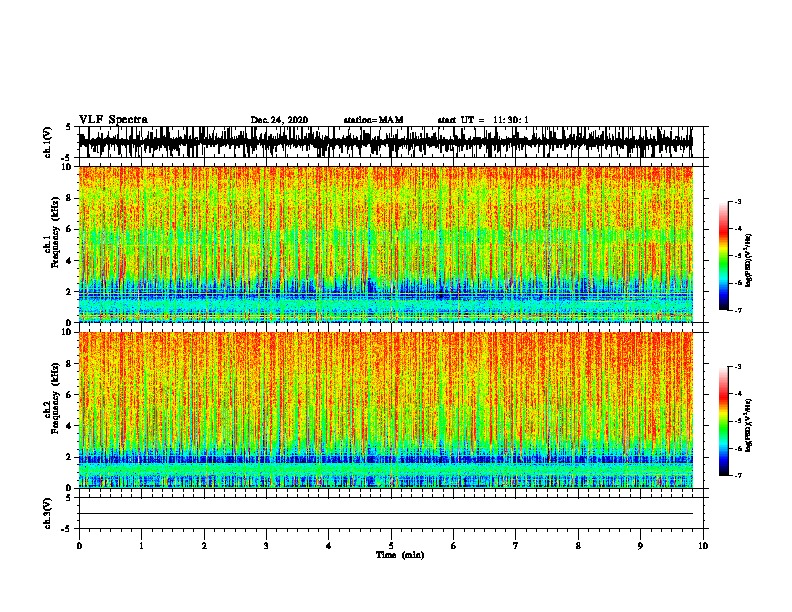This screenshot has height=612, width=792.
Task: Click the "-3" label on ch.2 color scale
Action: click(x=737, y=367)
